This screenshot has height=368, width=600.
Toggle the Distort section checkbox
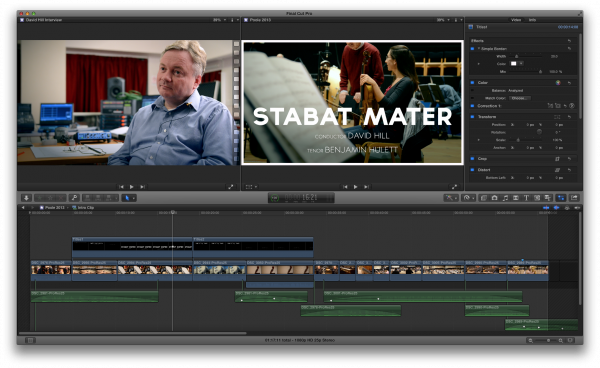[472, 169]
